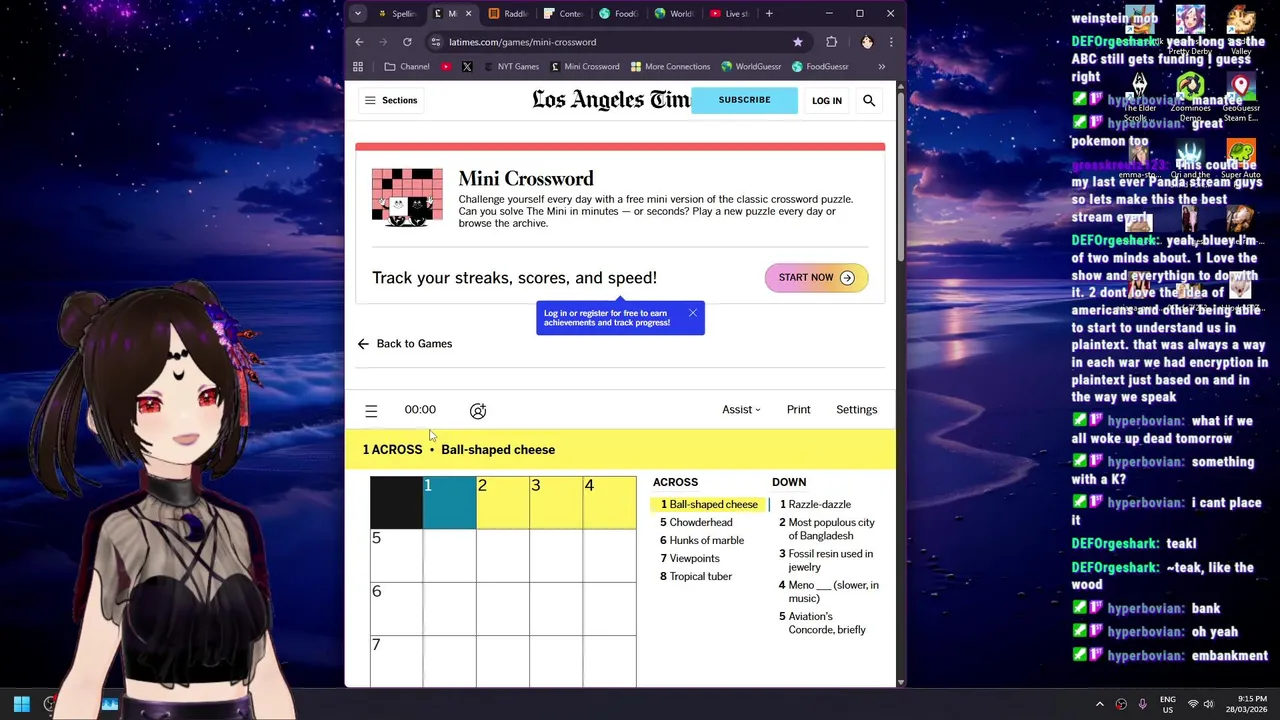
Task: Switch to the WorldGuessr tab
Action: coord(673,14)
